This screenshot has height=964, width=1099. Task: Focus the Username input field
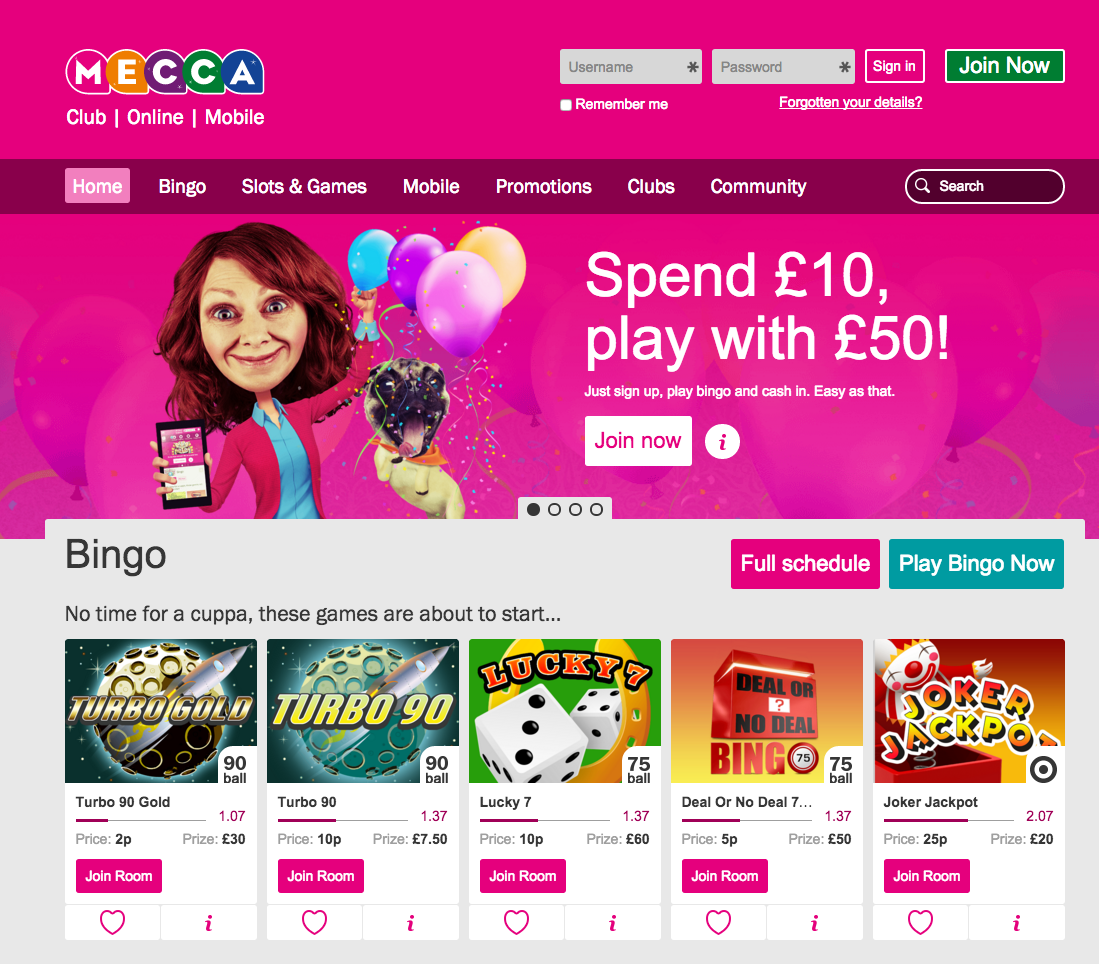pyautogui.click(x=631, y=67)
